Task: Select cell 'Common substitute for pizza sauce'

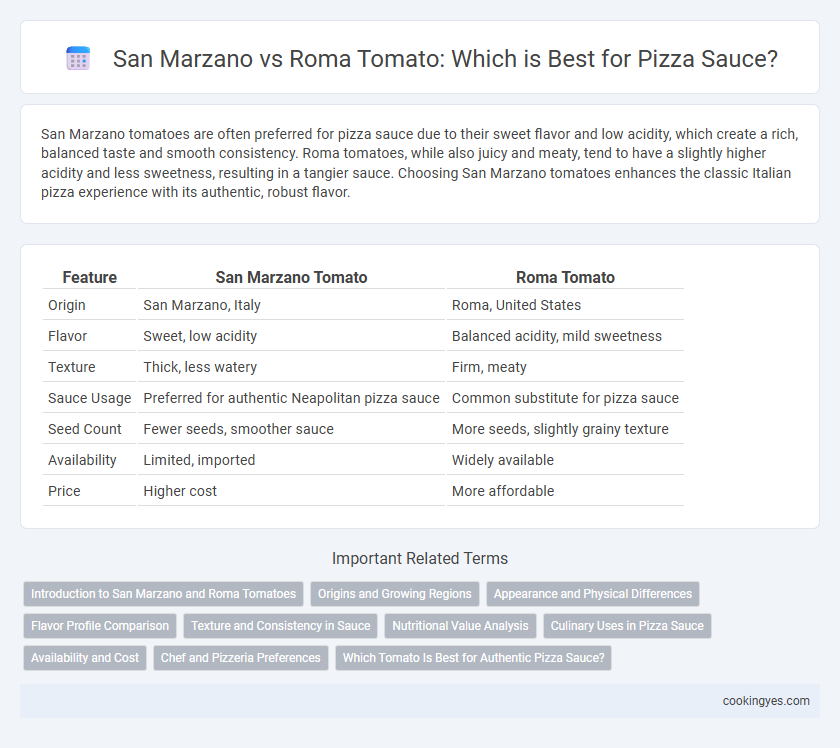Action: click(565, 398)
